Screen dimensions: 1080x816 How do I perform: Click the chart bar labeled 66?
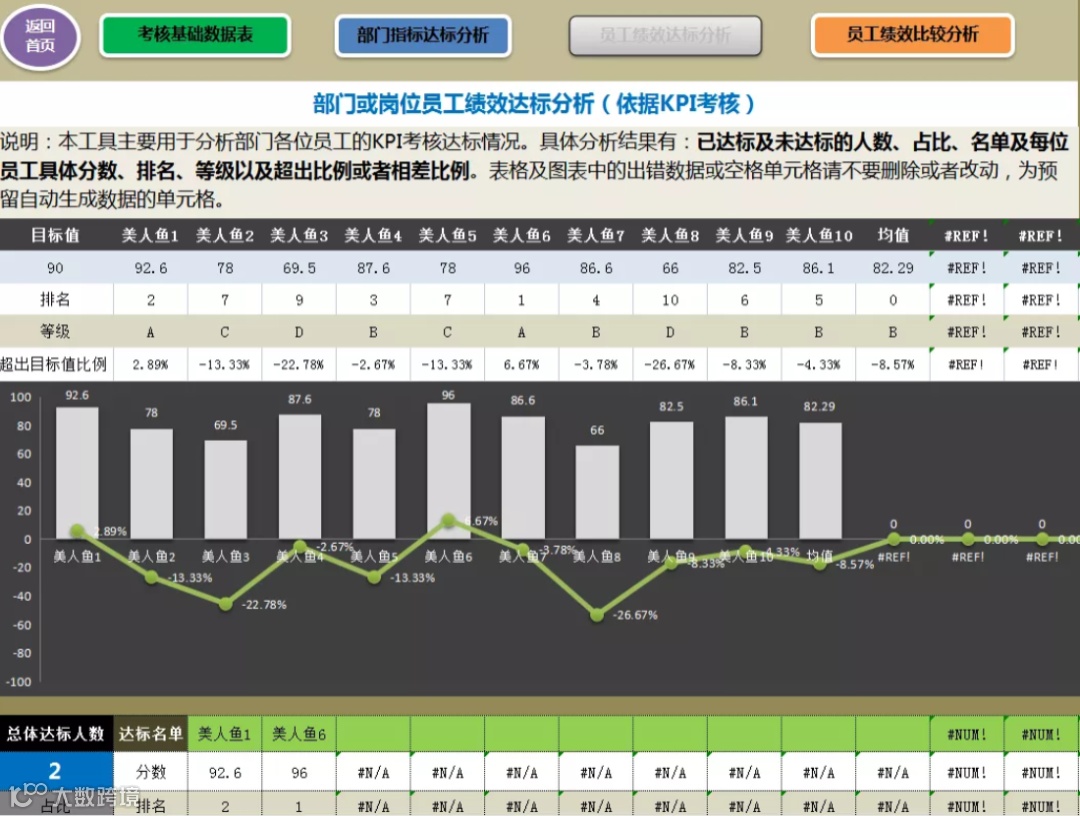pos(597,492)
